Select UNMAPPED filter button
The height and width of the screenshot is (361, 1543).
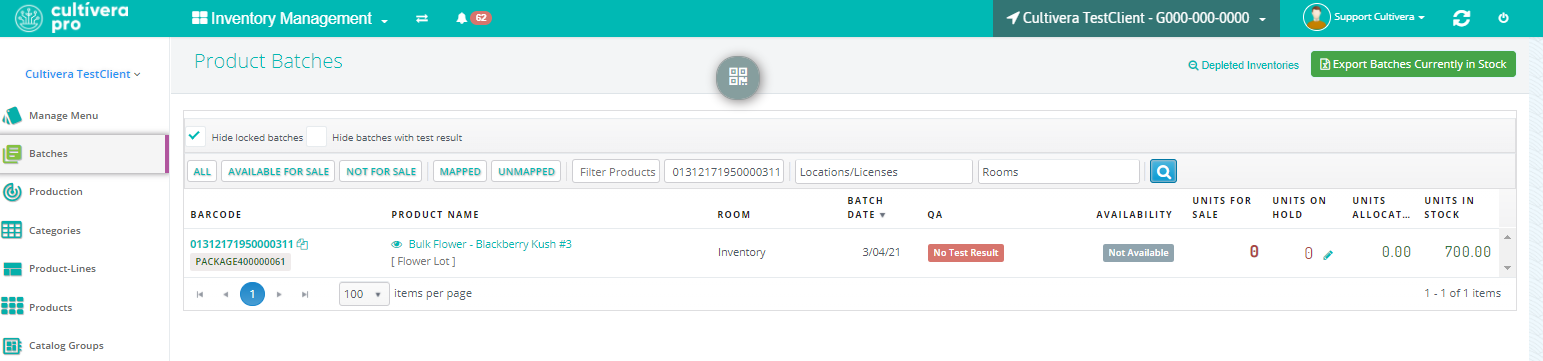pyautogui.click(x=526, y=172)
